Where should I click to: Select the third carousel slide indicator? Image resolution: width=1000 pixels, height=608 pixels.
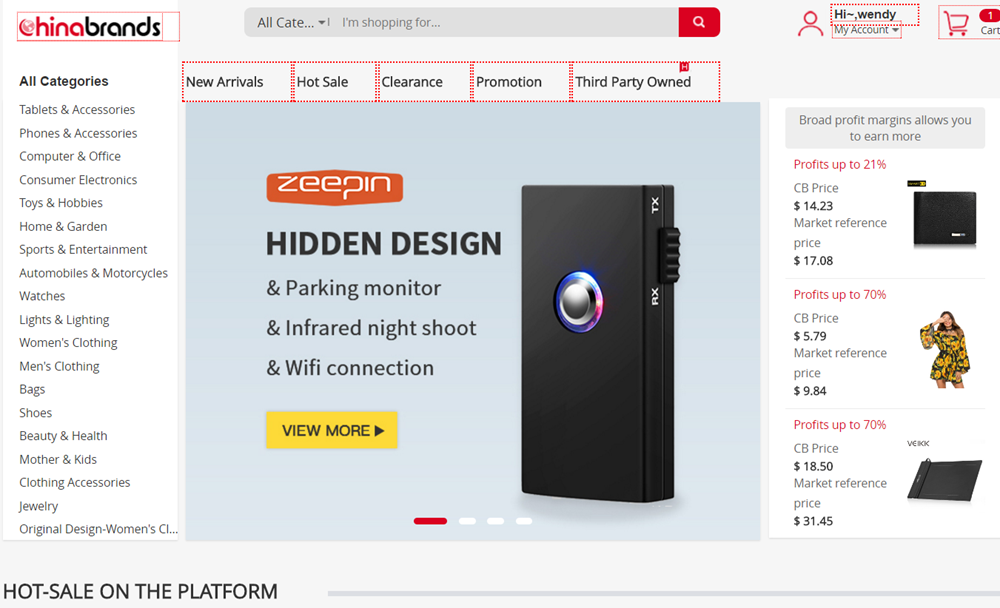(x=496, y=521)
